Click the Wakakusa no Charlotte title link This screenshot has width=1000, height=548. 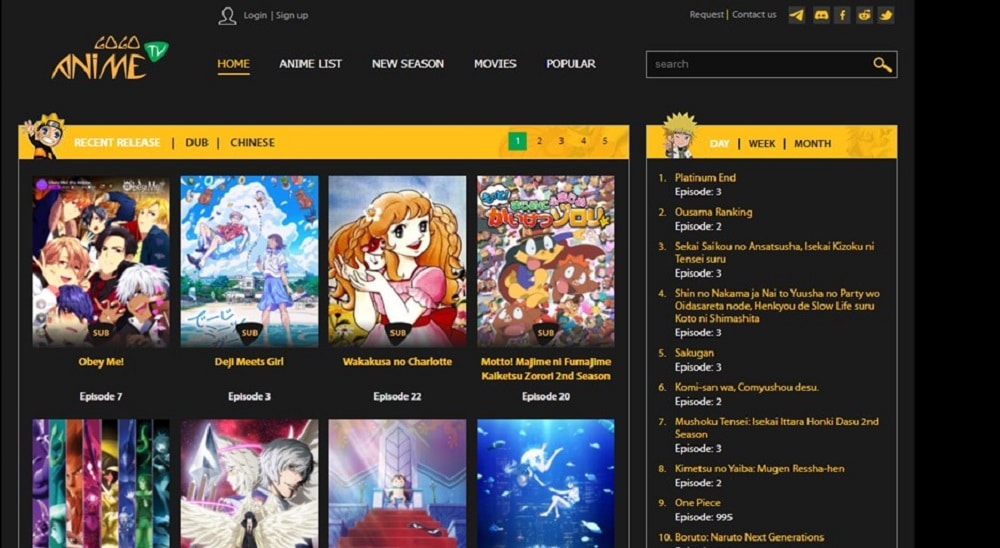pos(397,362)
